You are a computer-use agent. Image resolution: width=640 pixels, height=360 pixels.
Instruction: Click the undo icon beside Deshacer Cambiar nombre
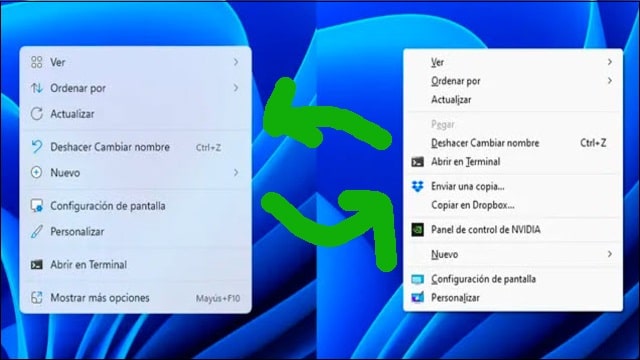coord(37,147)
